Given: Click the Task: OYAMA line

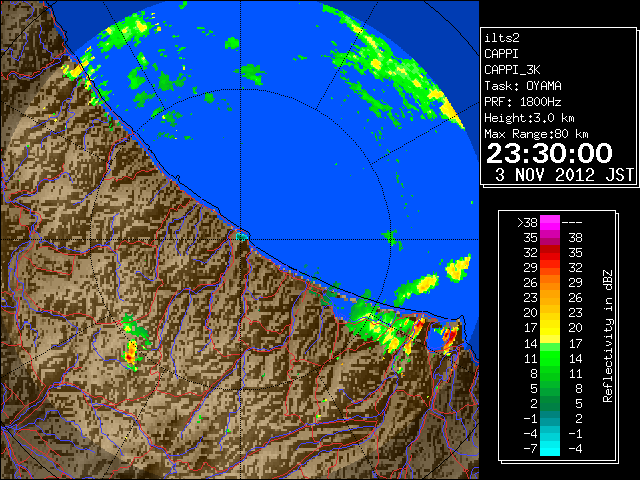Looking at the screenshot, I should click(x=523, y=86).
